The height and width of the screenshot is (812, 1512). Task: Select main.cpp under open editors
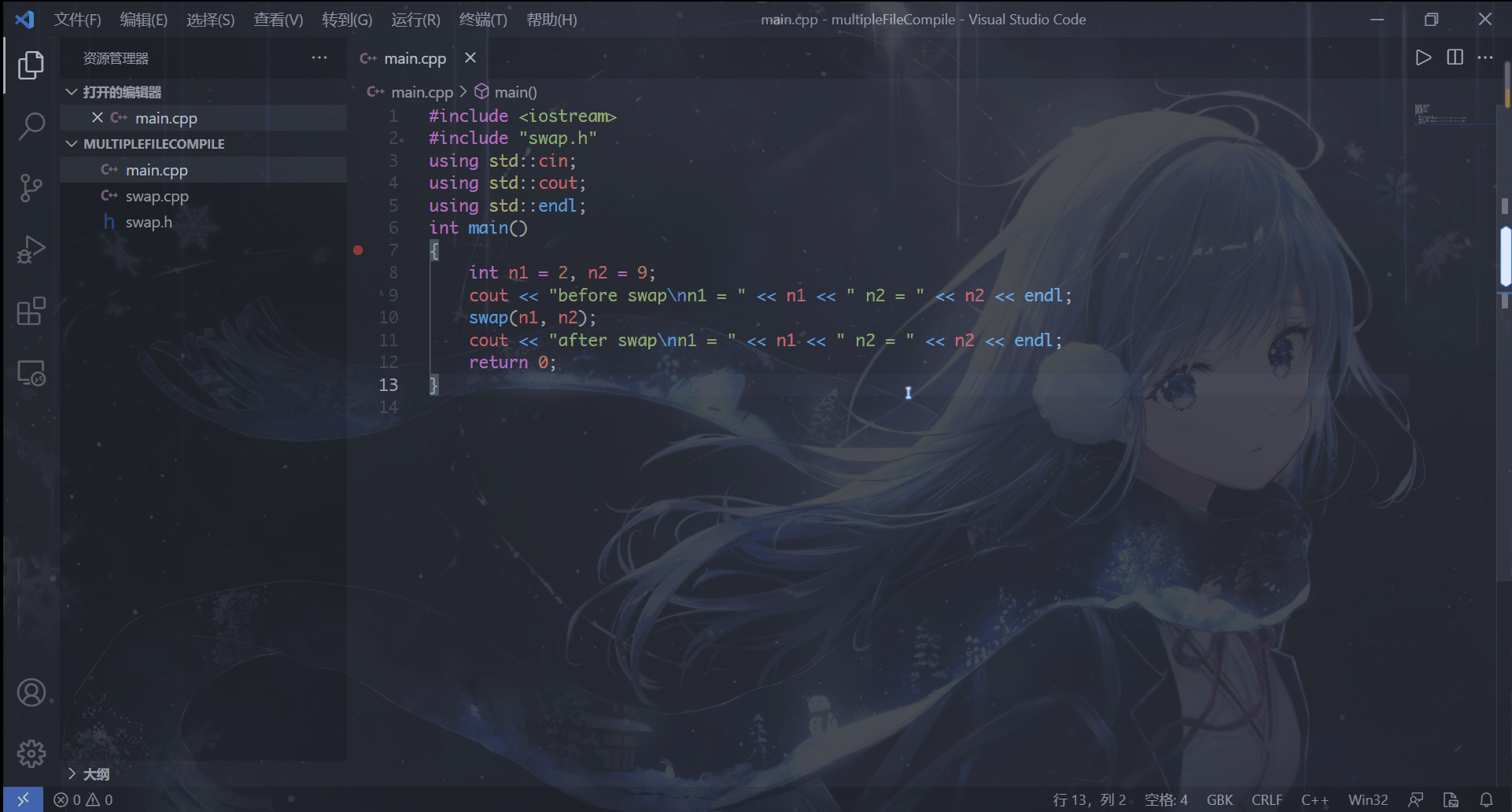(x=203, y=117)
